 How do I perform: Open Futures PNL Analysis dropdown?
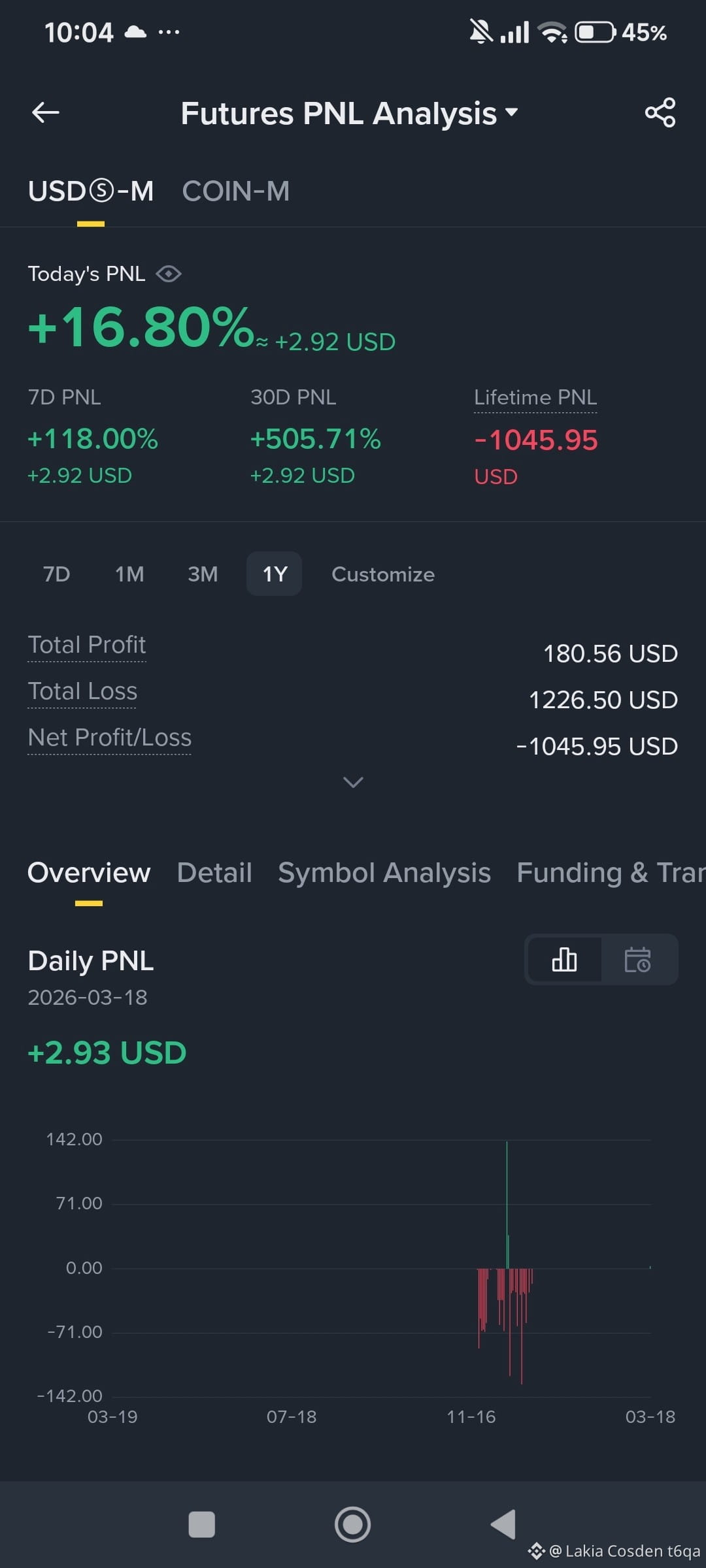click(350, 113)
